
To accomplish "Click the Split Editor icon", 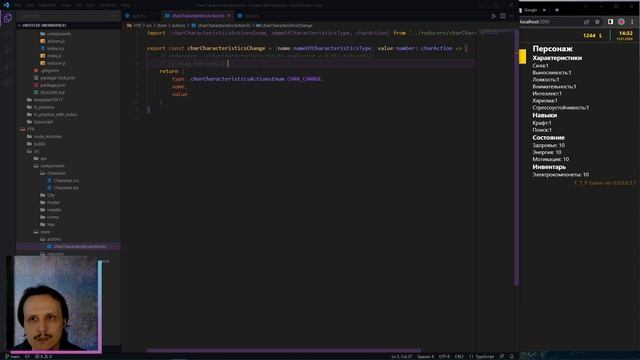I will coord(503,16).
